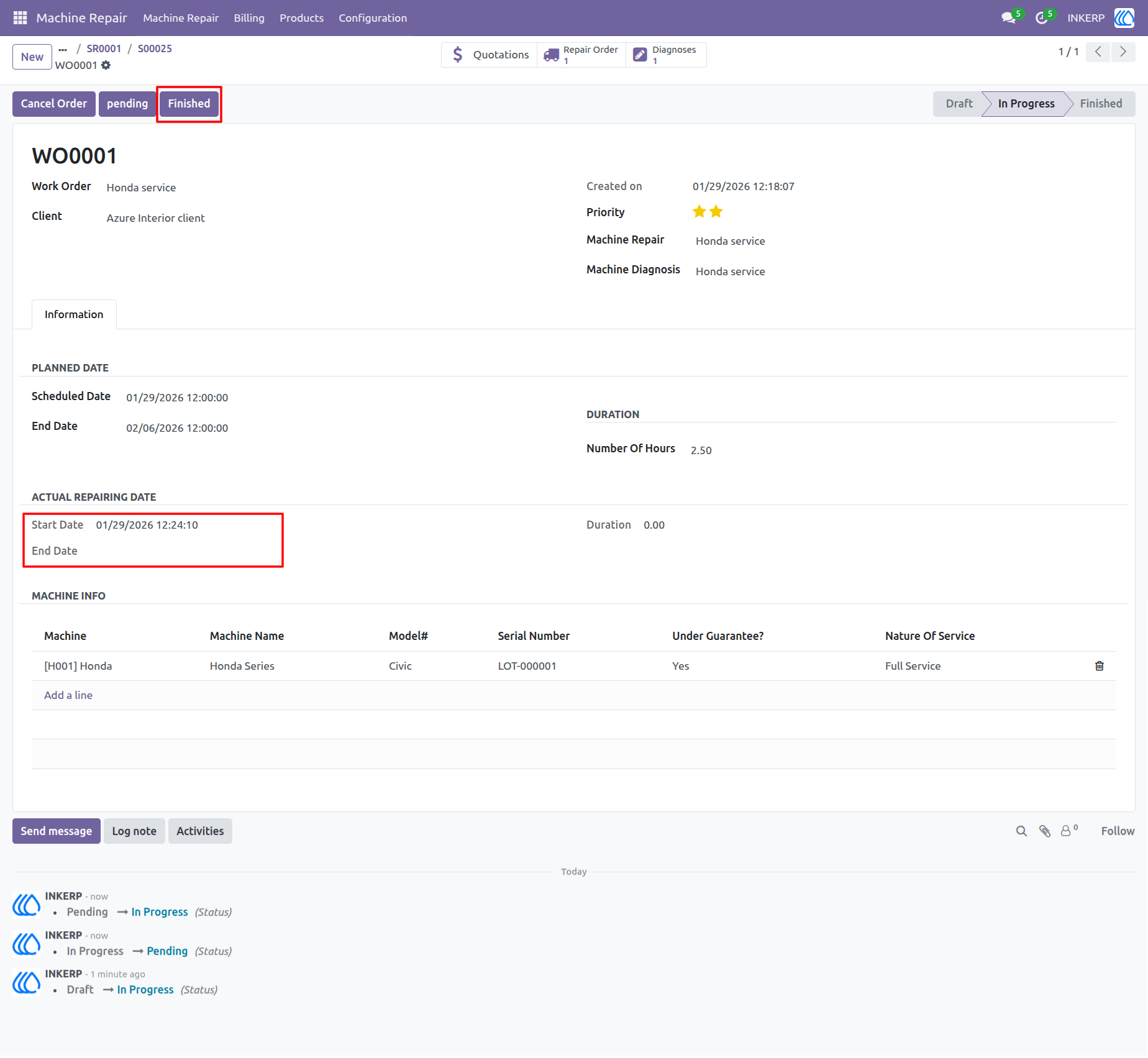Go to previous record arrow
This screenshot has width=1148, height=1058.
[x=1098, y=52]
